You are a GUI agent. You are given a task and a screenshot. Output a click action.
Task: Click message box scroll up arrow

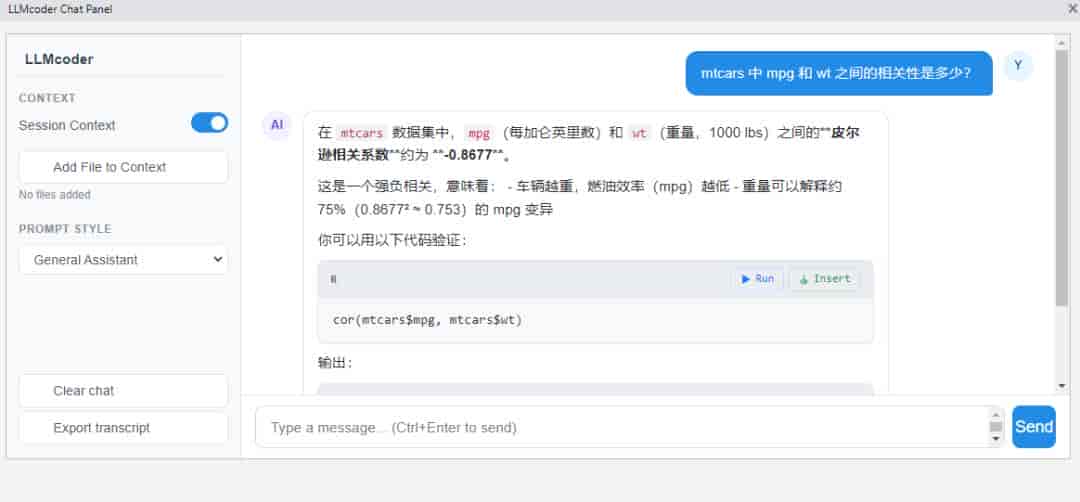(996, 415)
